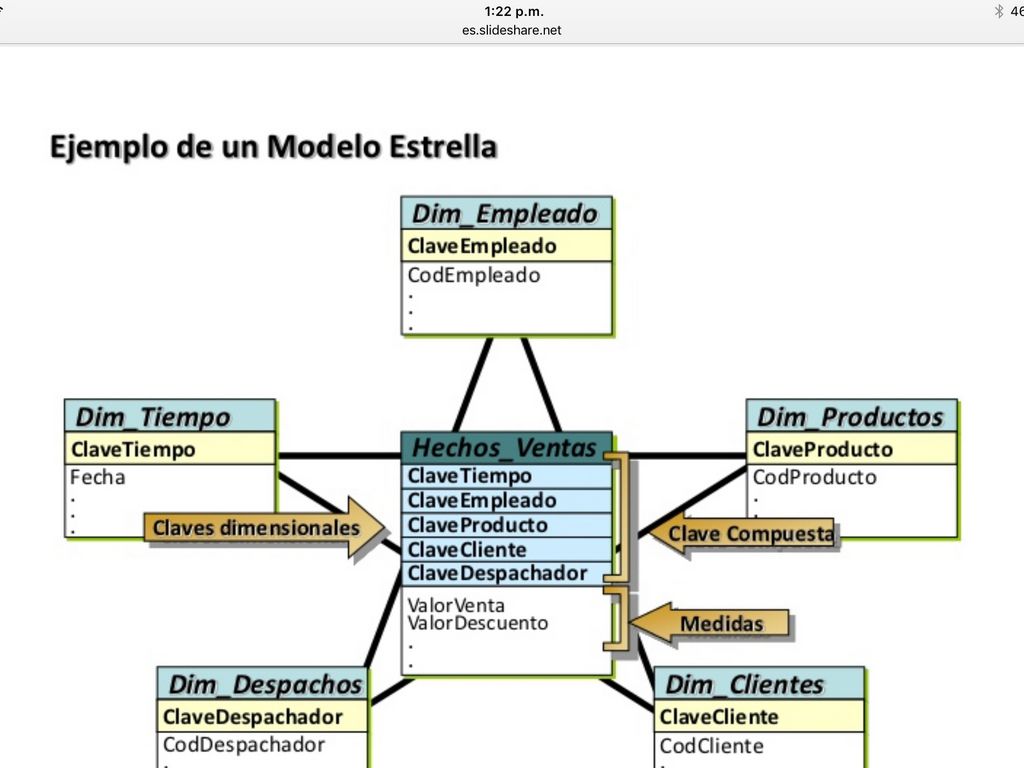Select the Dim_Empleado table header

coord(505,213)
